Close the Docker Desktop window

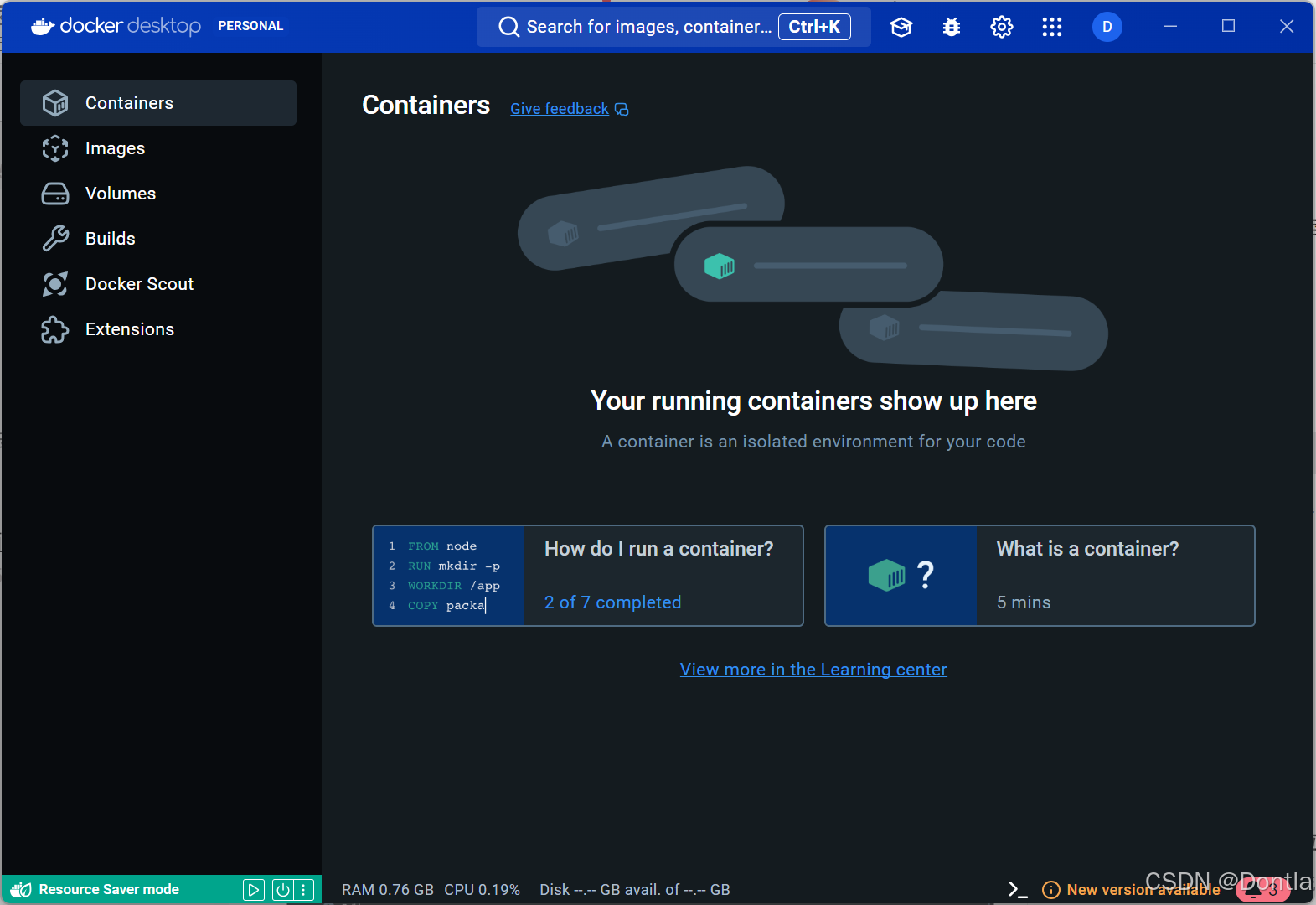click(1287, 26)
